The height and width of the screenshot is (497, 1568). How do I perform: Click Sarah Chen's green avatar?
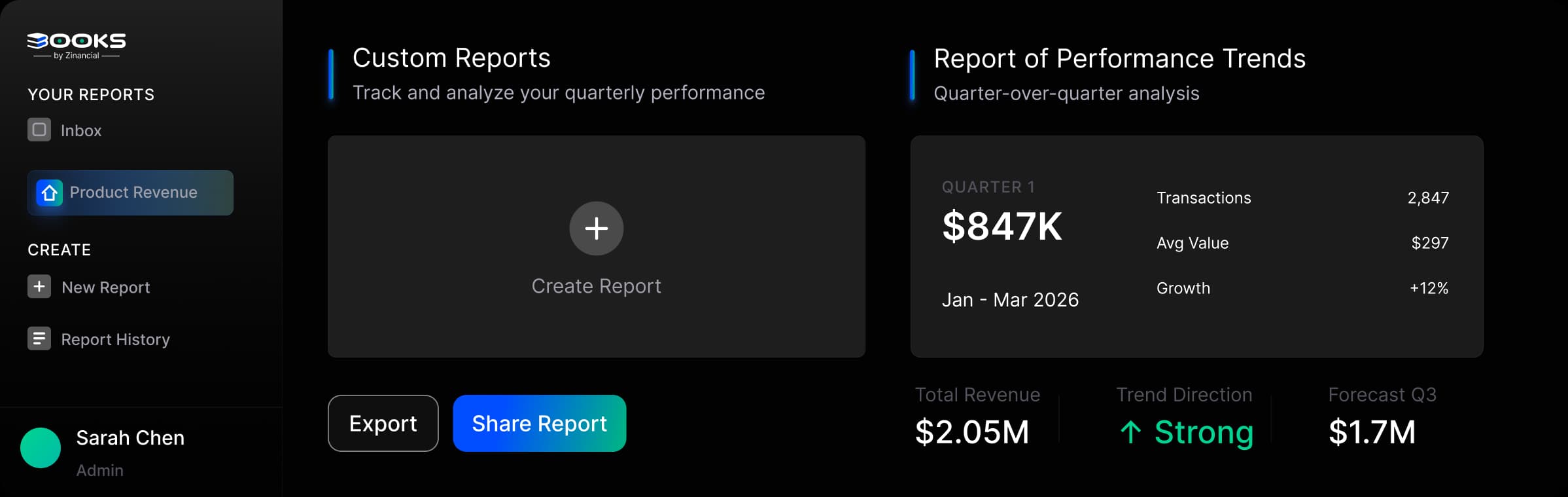click(x=41, y=448)
